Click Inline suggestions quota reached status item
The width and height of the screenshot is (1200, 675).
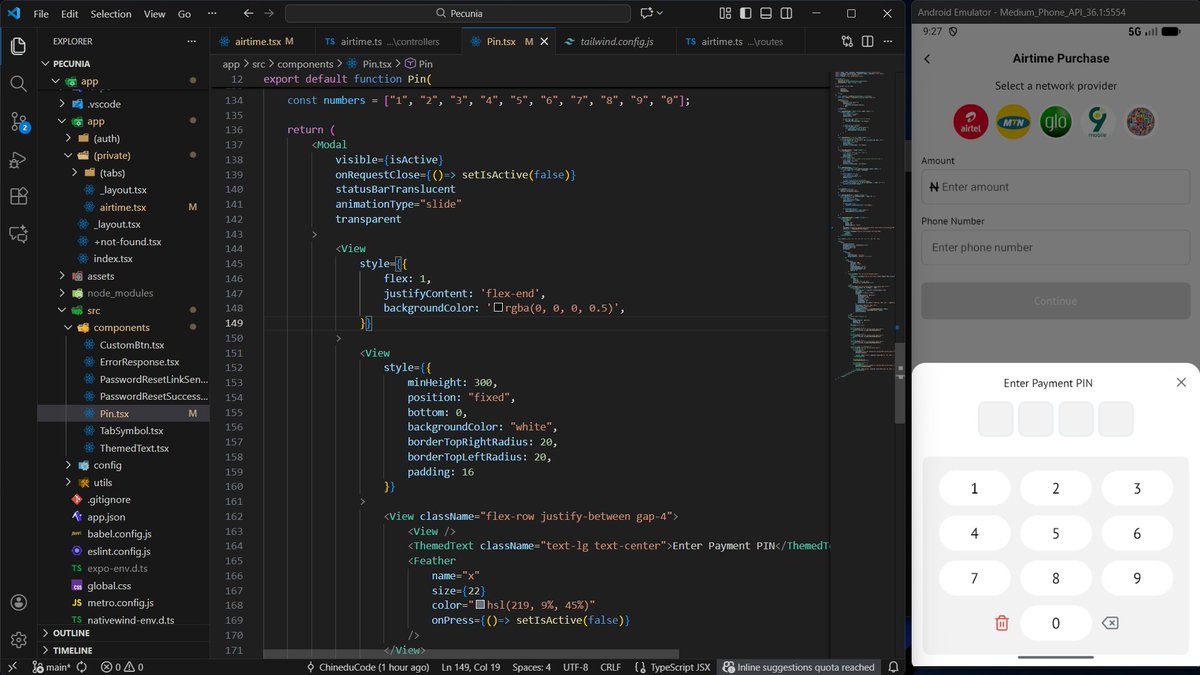(798, 667)
